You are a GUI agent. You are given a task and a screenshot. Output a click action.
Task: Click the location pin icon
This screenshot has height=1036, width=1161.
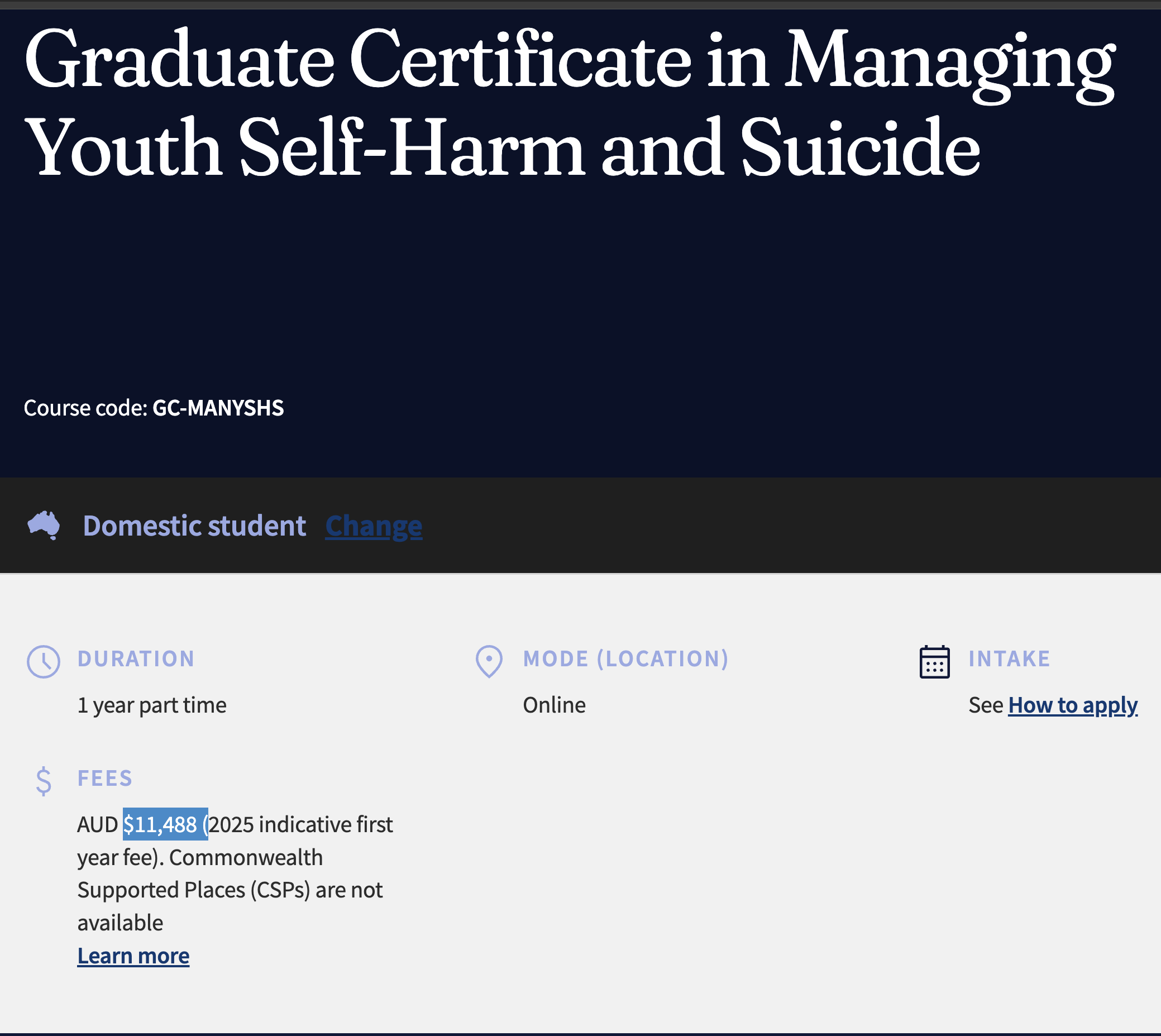click(489, 662)
